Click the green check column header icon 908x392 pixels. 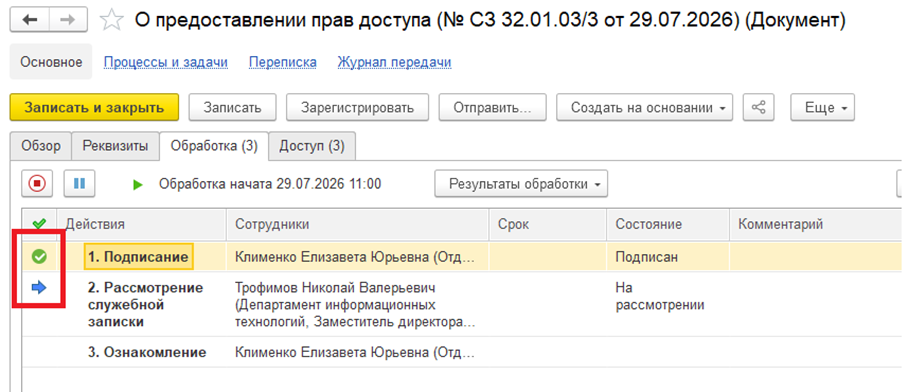39,224
